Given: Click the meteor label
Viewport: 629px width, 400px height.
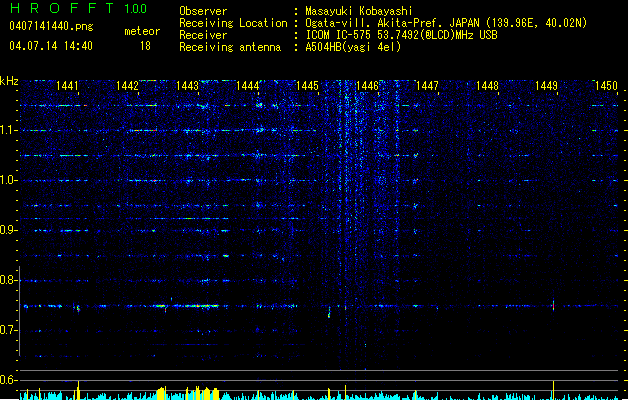Looking at the screenshot, I should (x=142, y=31).
